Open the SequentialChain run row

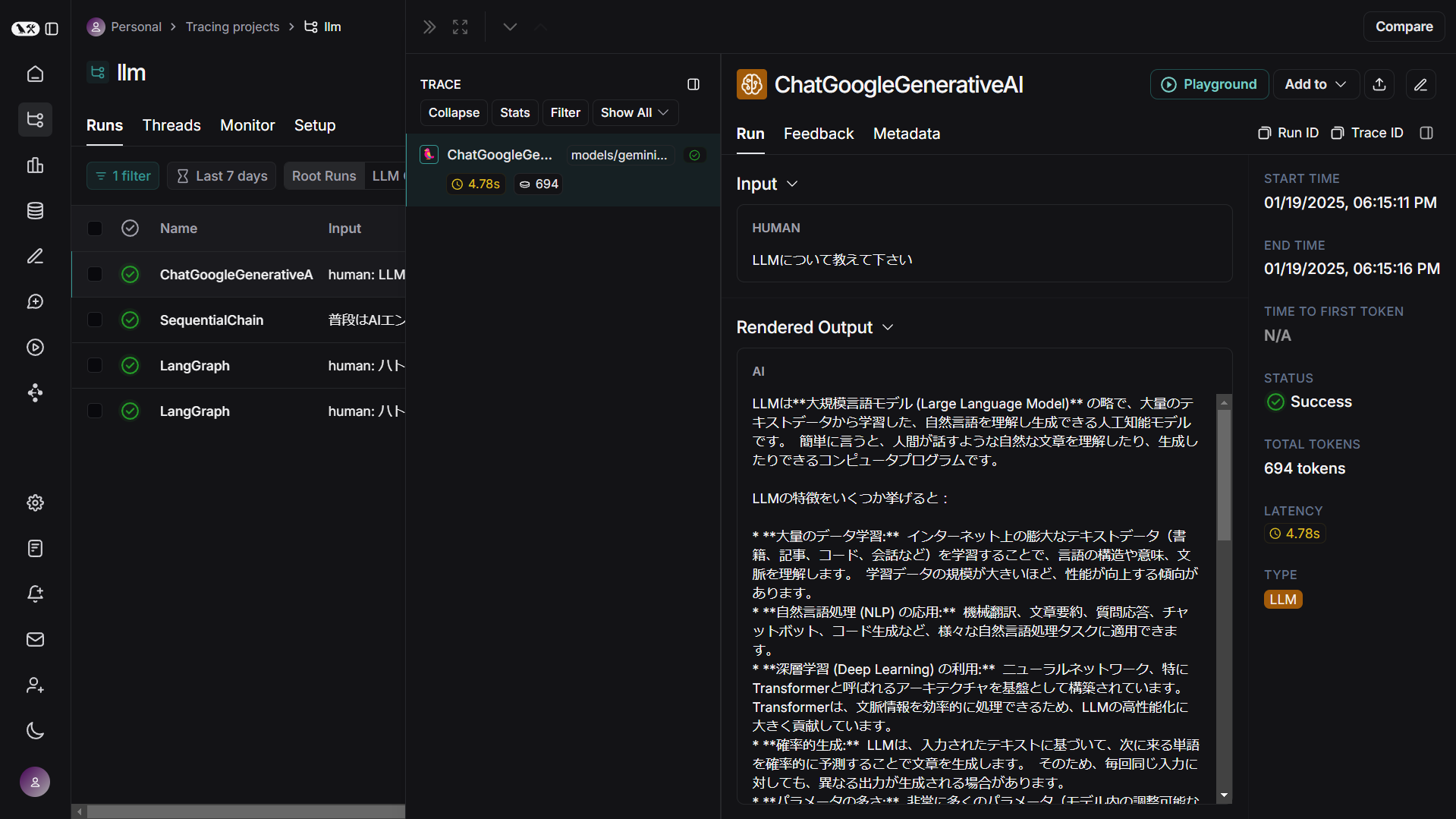(239, 320)
